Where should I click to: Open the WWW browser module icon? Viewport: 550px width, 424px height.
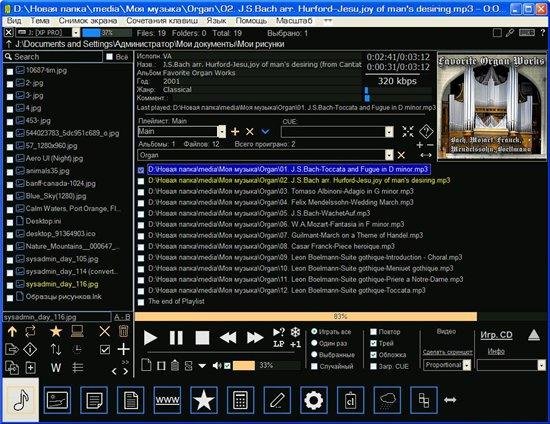[167, 400]
